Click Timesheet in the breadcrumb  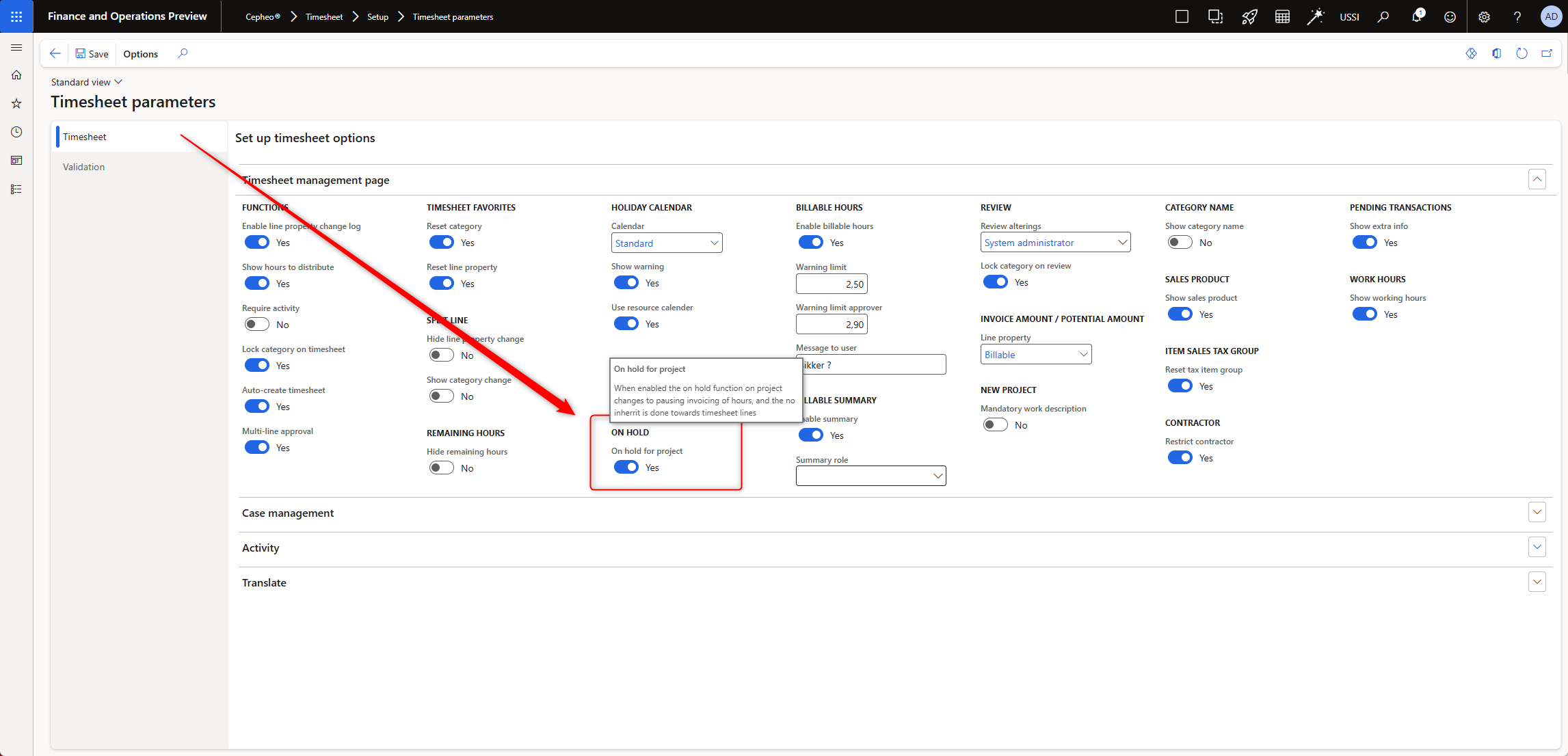pyautogui.click(x=324, y=17)
